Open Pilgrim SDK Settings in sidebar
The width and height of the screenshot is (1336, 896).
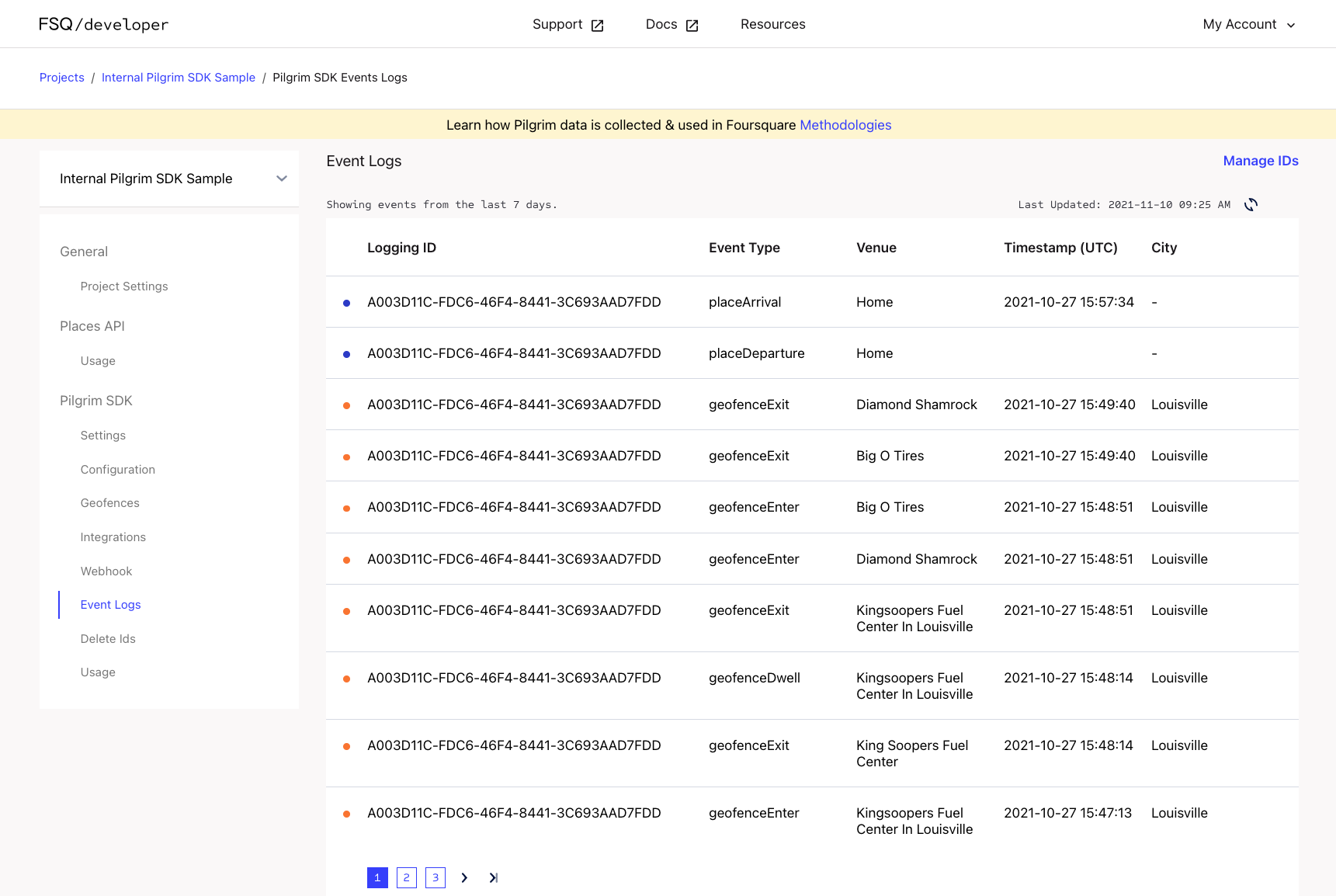click(x=103, y=436)
